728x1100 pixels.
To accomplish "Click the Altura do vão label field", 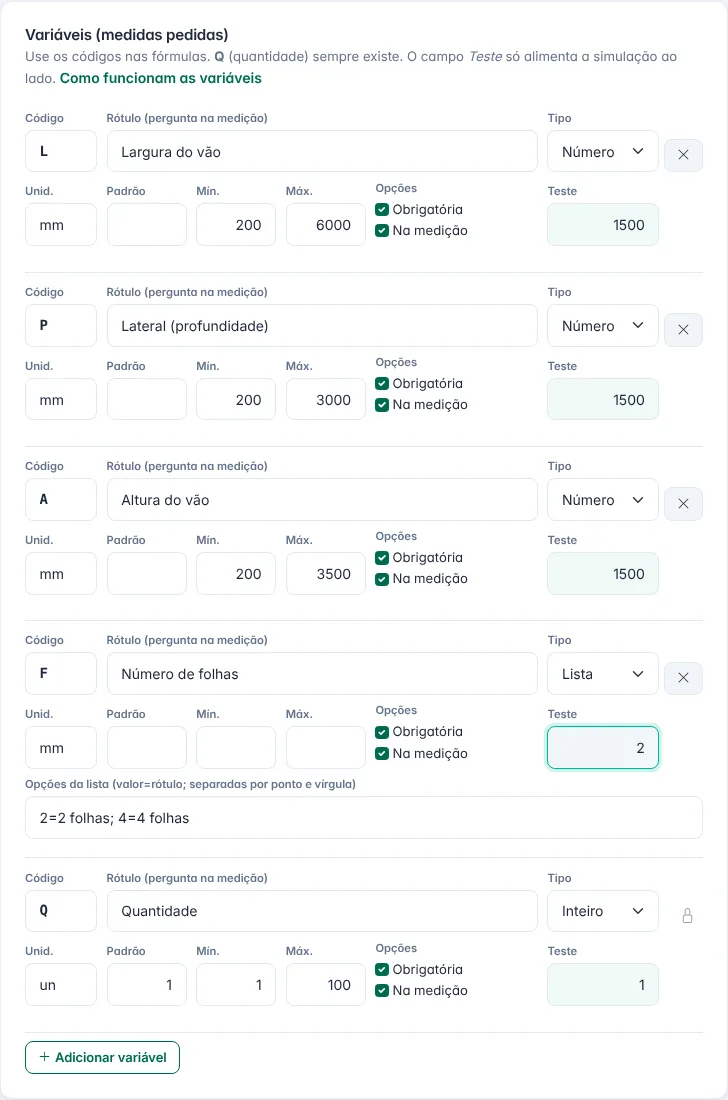I will click(x=322, y=499).
